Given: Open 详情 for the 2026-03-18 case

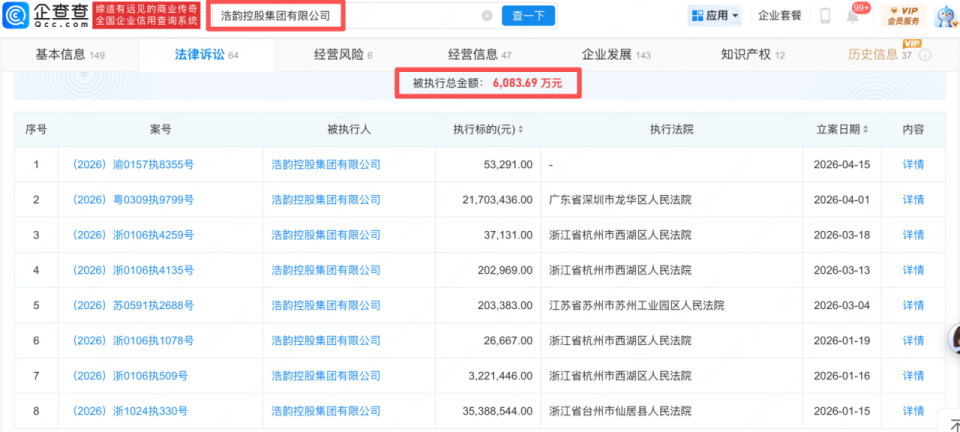Looking at the screenshot, I should coord(913,235).
